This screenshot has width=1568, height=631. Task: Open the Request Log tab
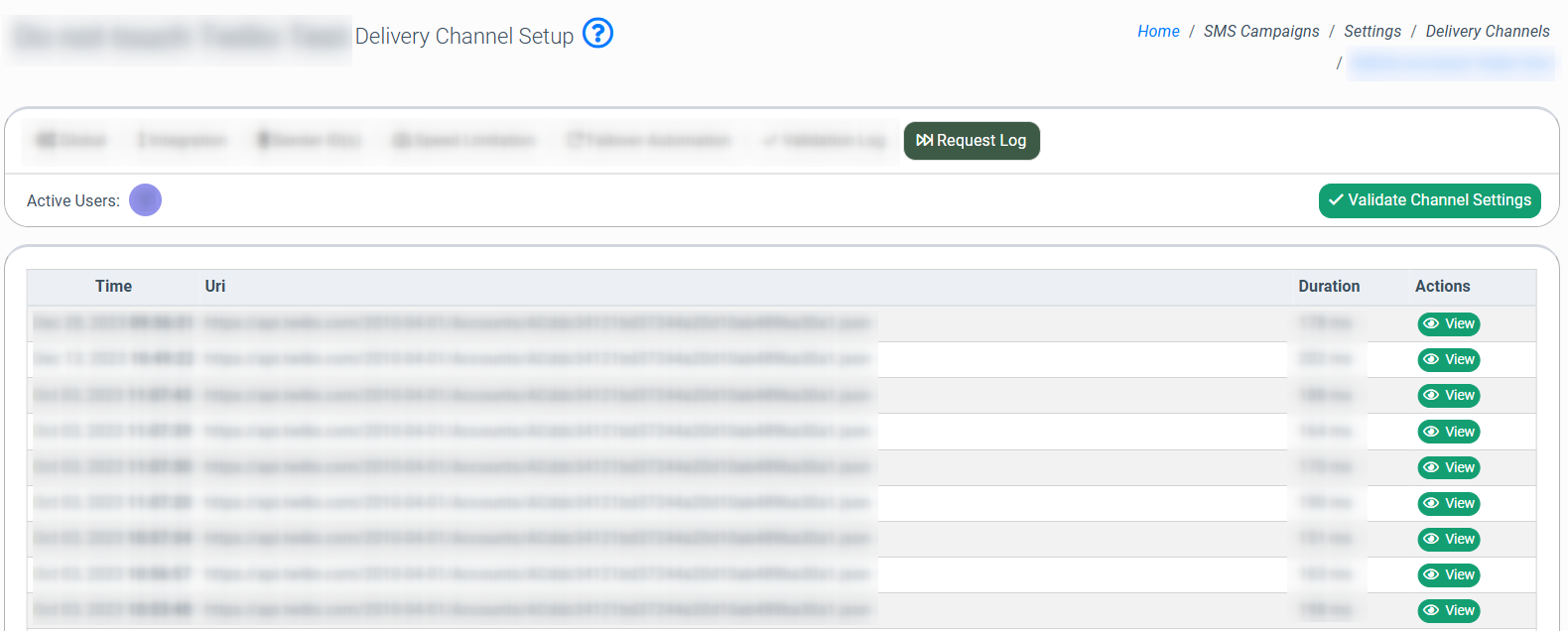click(x=972, y=141)
